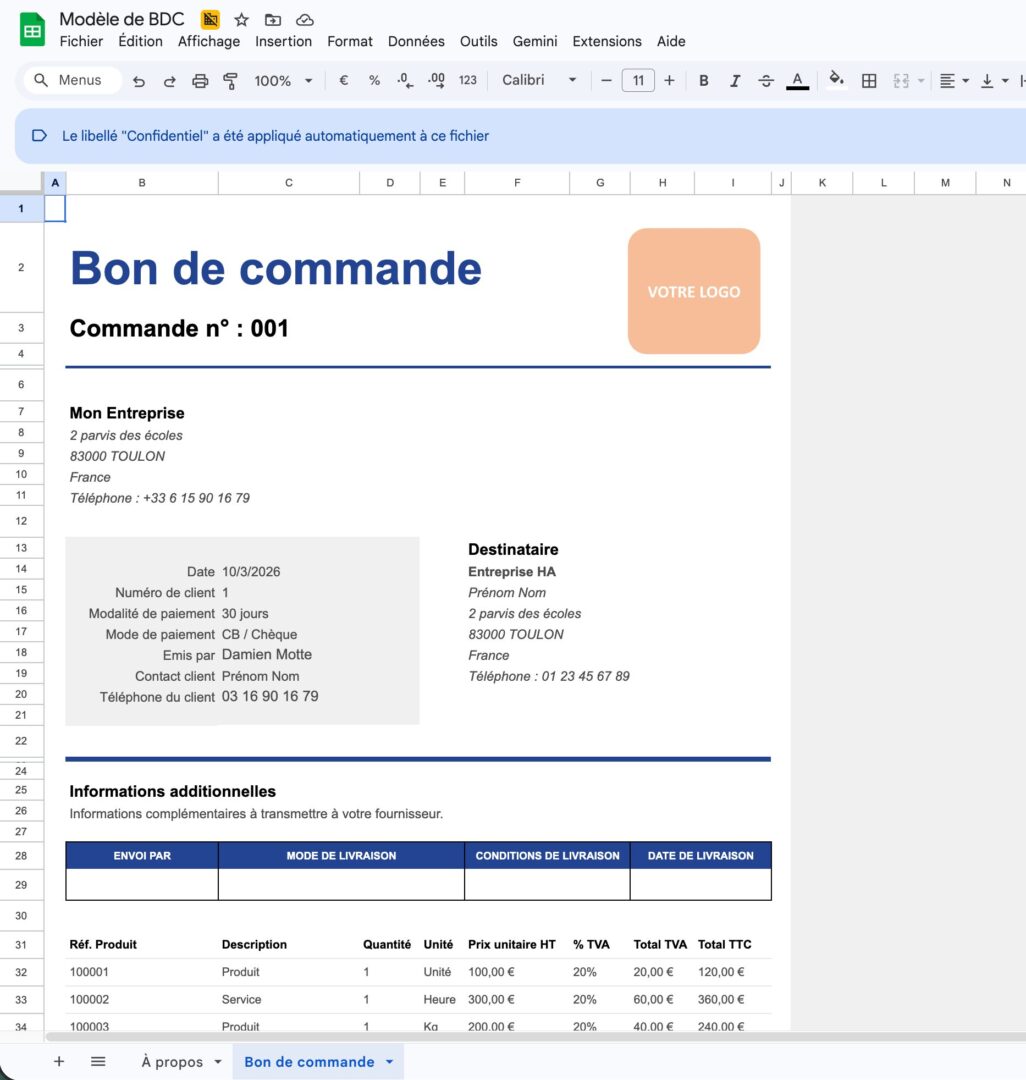1026x1080 pixels.
Task: Redo the last action
Action: (x=169, y=81)
